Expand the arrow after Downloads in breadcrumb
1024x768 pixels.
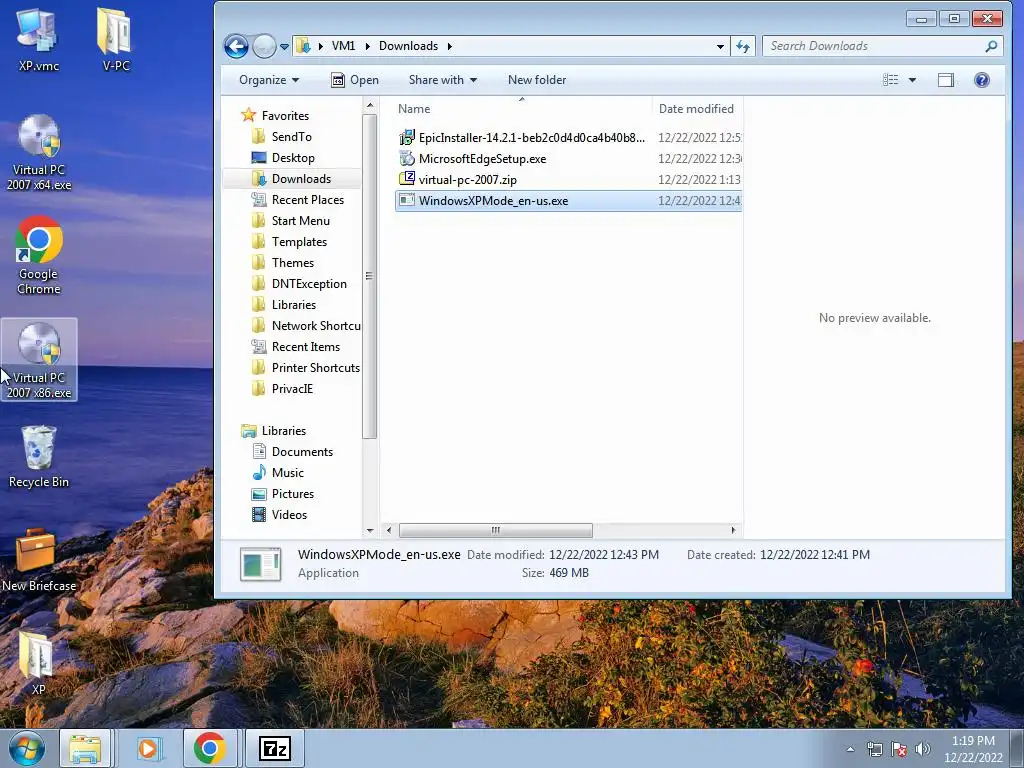(x=449, y=46)
